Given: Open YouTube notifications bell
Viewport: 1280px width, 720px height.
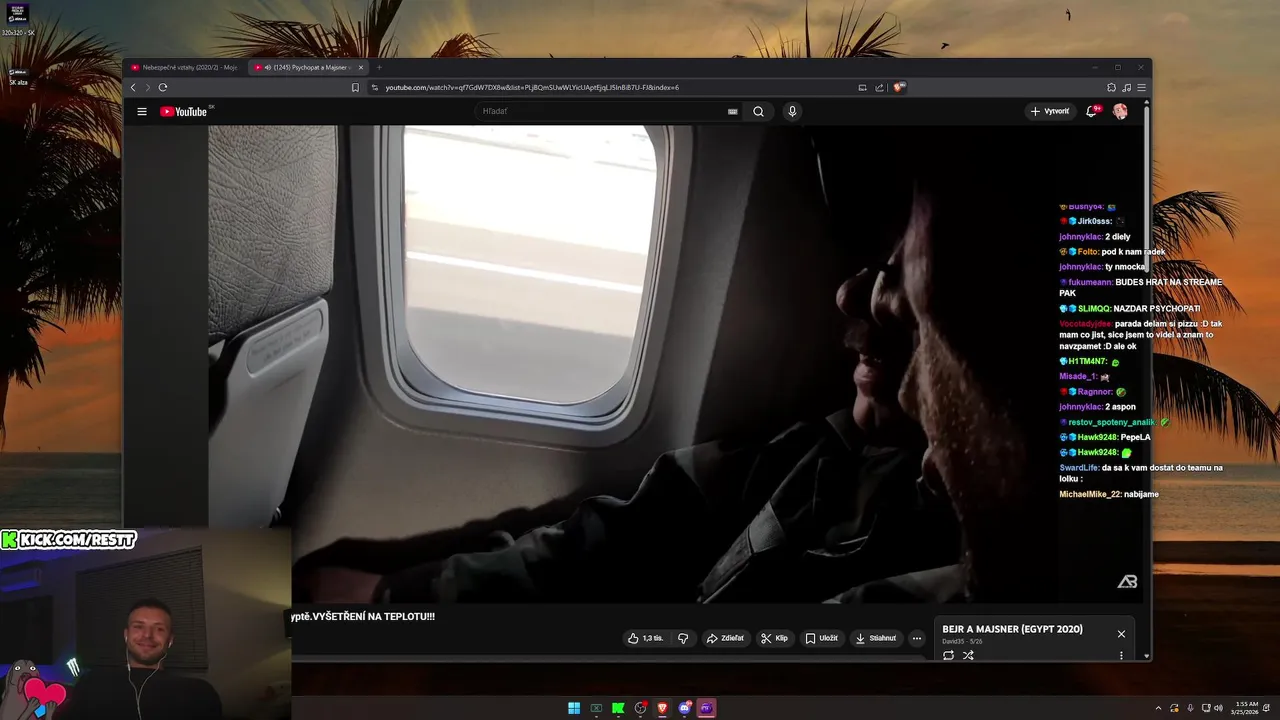Looking at the screenshot, I should pyautogui.click(x=1092, y=111).
